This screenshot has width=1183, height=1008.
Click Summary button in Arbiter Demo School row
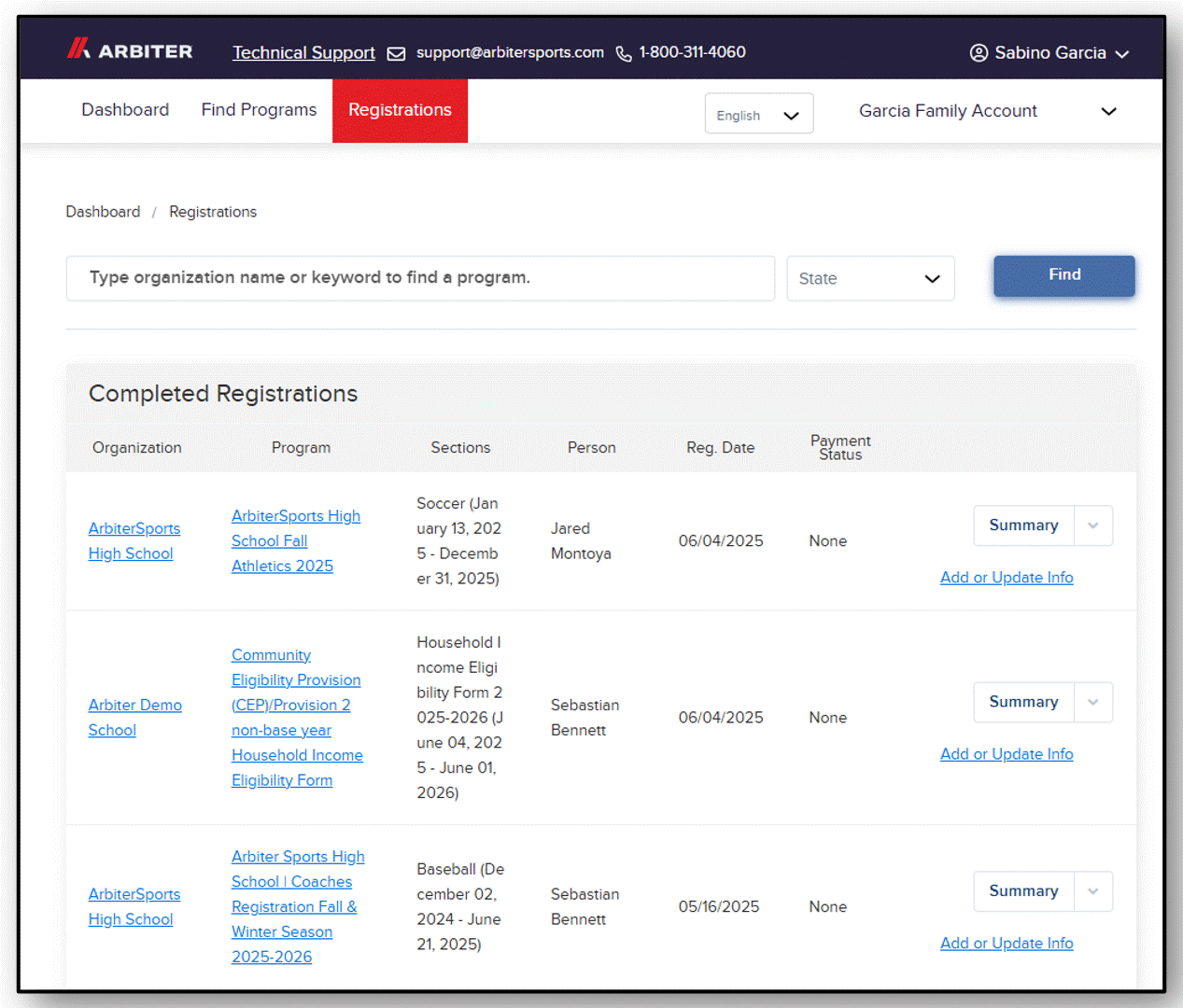[x=1023, y=702]
